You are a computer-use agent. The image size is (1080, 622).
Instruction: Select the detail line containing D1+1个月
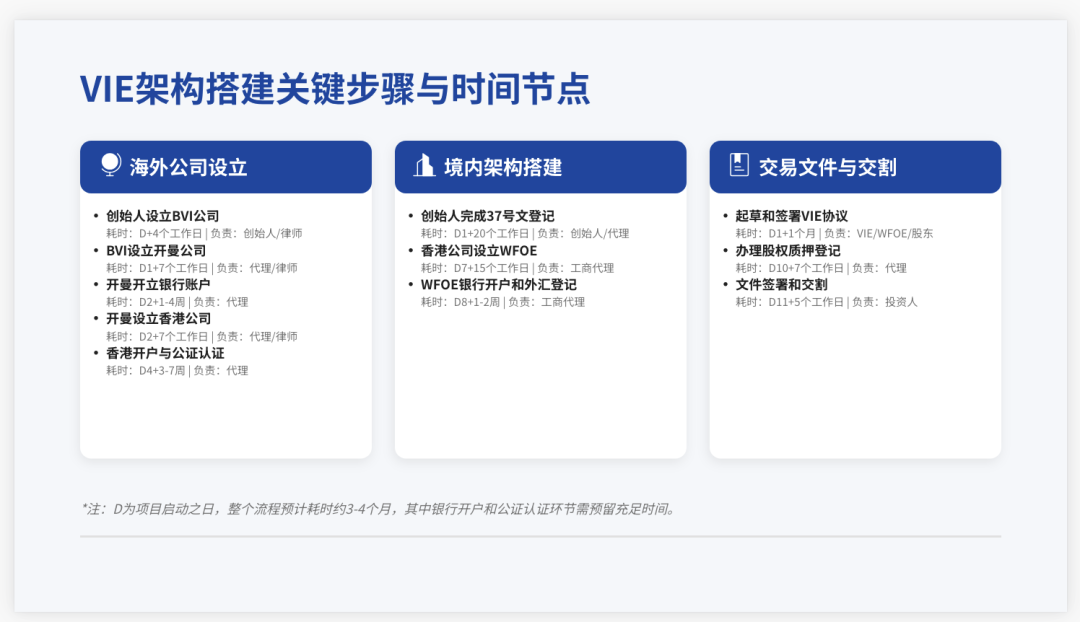coord(834,234)
